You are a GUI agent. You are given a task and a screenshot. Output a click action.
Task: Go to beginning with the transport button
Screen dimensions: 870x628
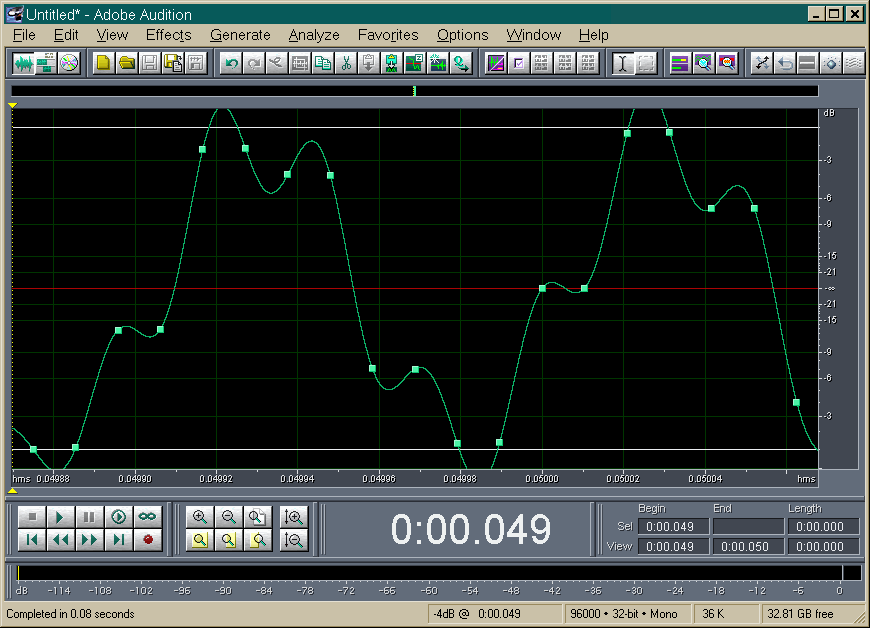pyautogui.click(x=32, y=540)
